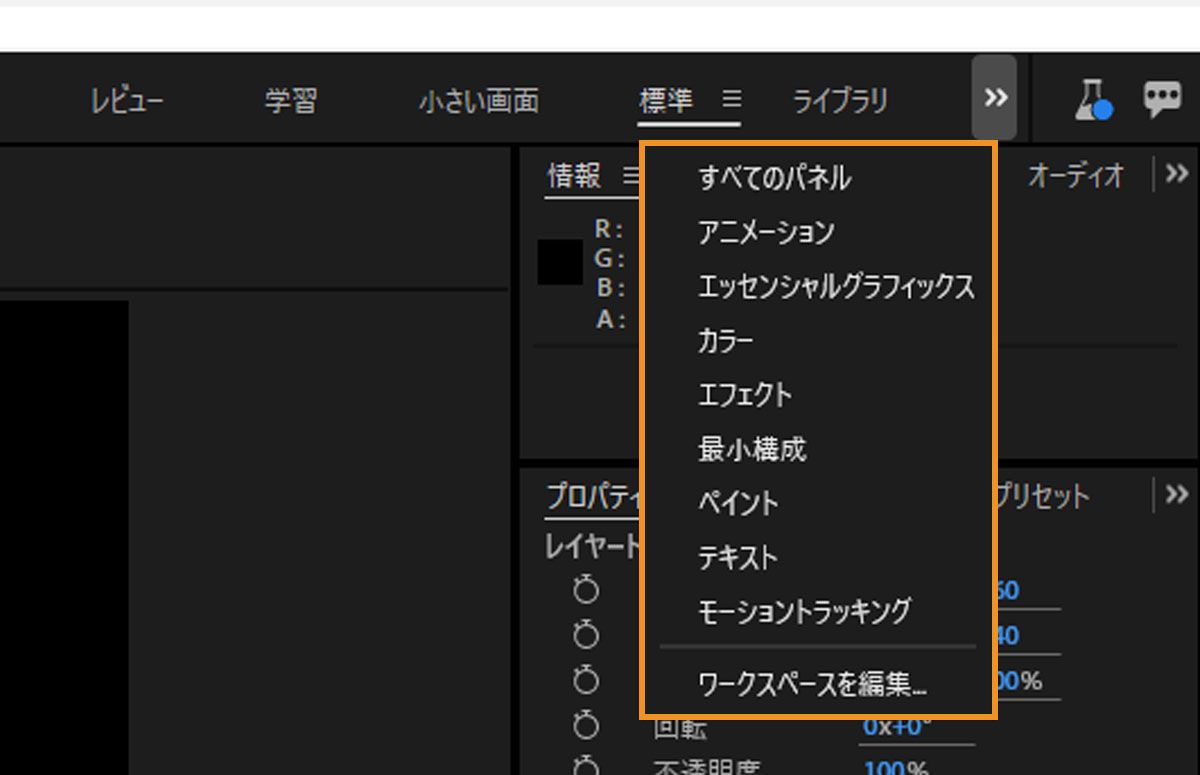Switch to the 学習 workspace tab
The width and height of the screenshot is (1200, 775).
(x=289, y=99)
